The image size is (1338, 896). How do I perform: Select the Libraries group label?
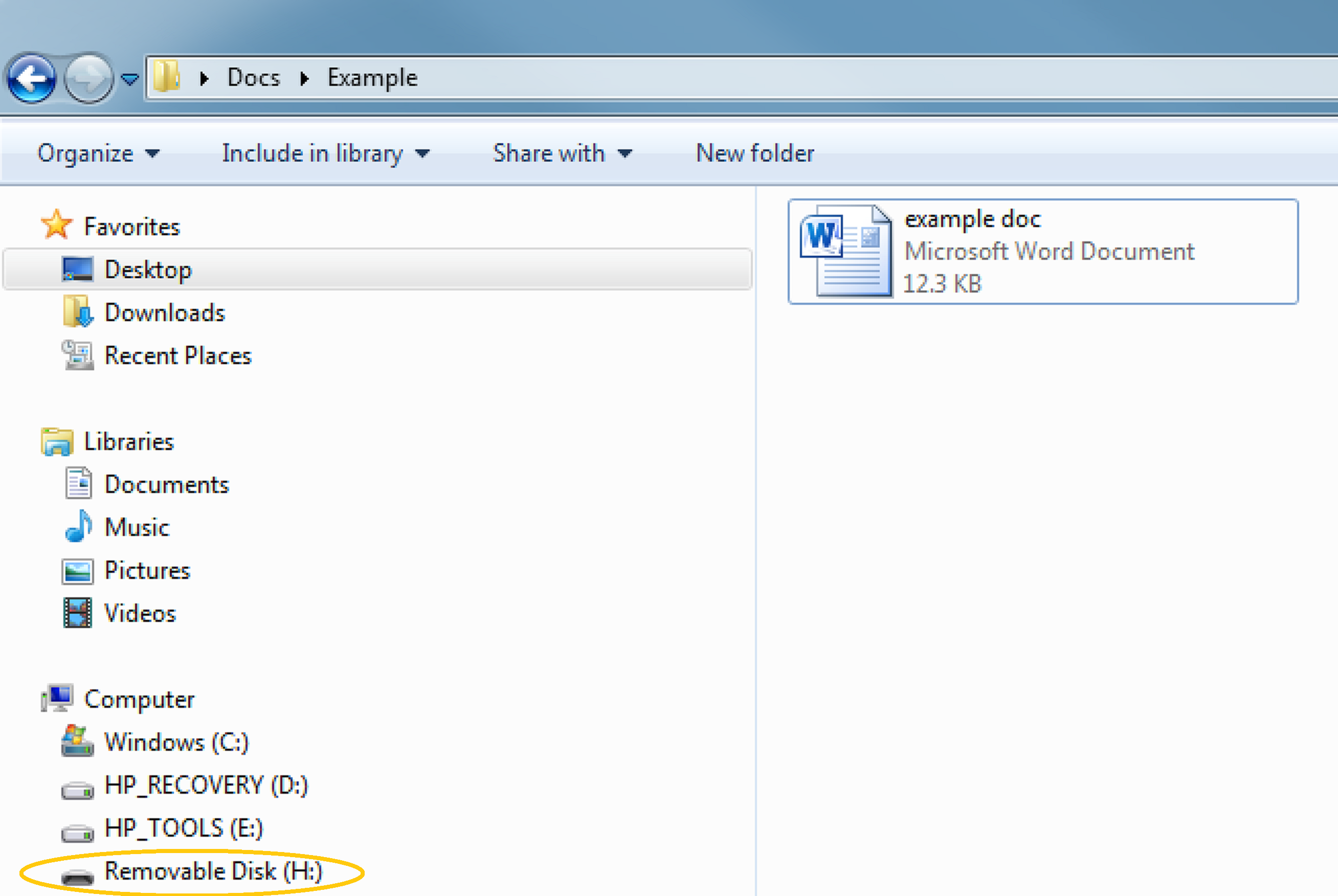[x=128, y=442]
